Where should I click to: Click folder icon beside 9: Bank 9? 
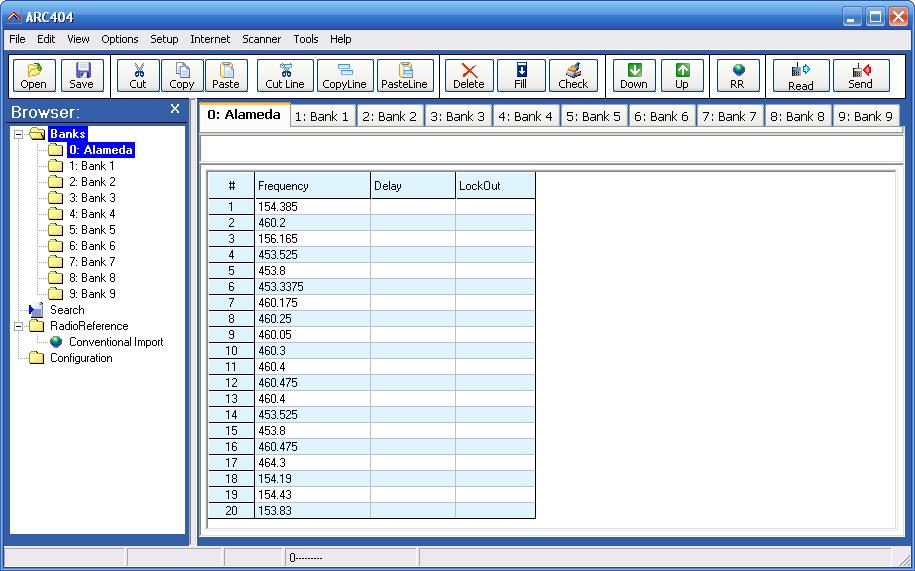click(x=55, y=294)
